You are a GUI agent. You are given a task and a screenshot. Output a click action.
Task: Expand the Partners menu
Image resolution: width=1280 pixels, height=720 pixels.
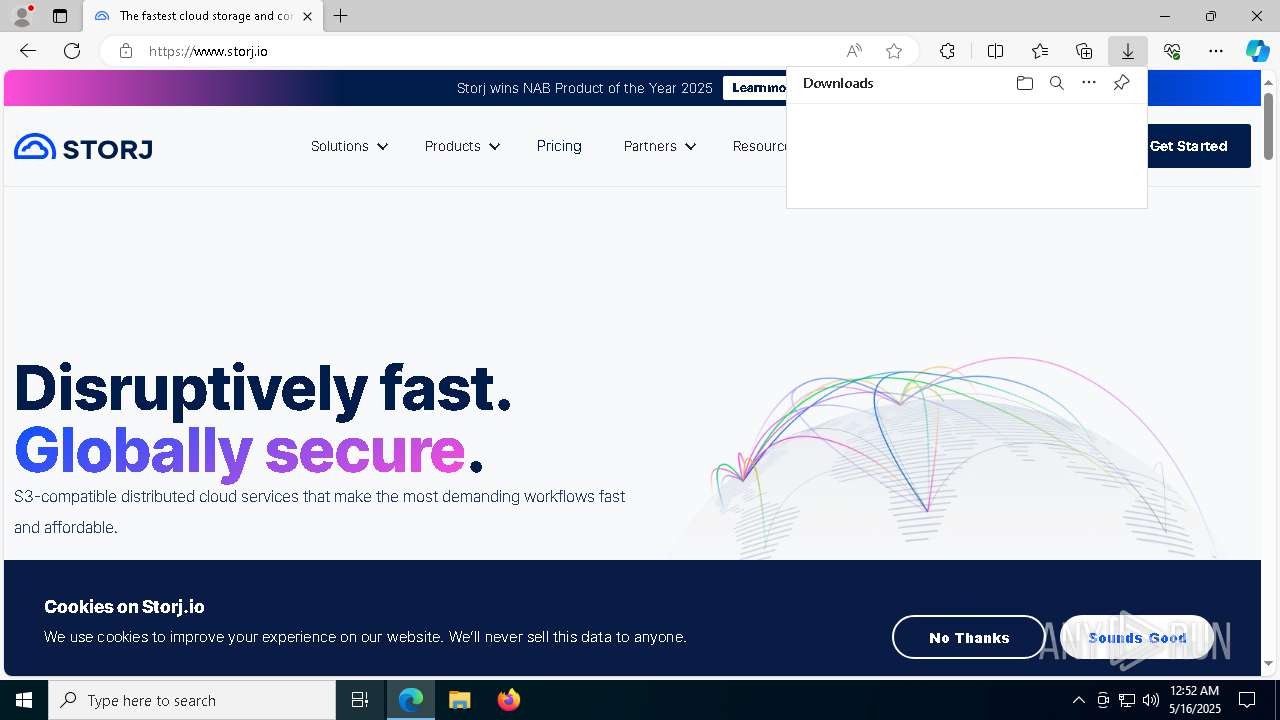pos(659,146)
